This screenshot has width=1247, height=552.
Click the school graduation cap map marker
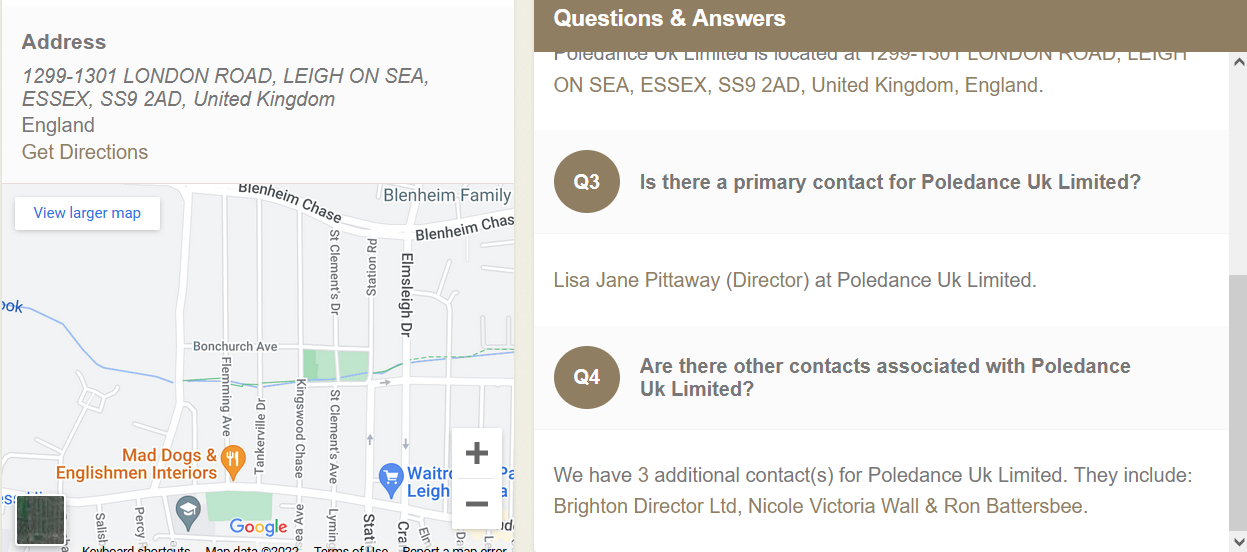(x=187, y=512)
